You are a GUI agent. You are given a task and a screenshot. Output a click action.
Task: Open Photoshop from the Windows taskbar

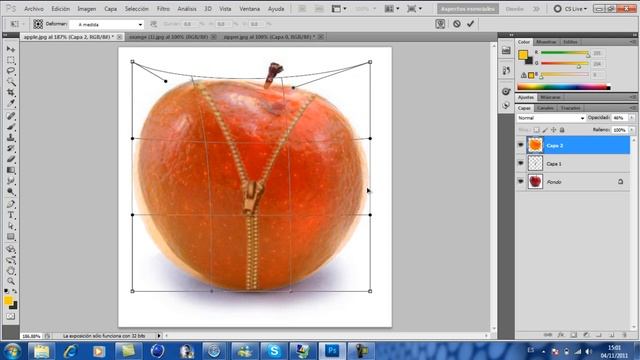[332, 351]
